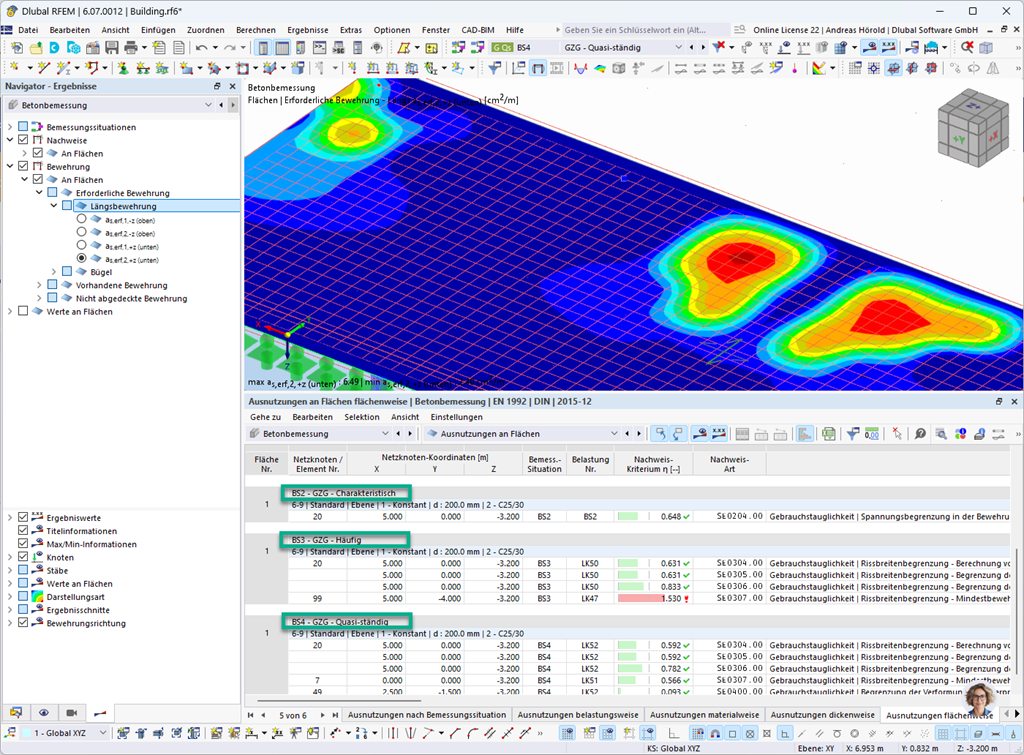Click the previous load case arrow button

692,47
